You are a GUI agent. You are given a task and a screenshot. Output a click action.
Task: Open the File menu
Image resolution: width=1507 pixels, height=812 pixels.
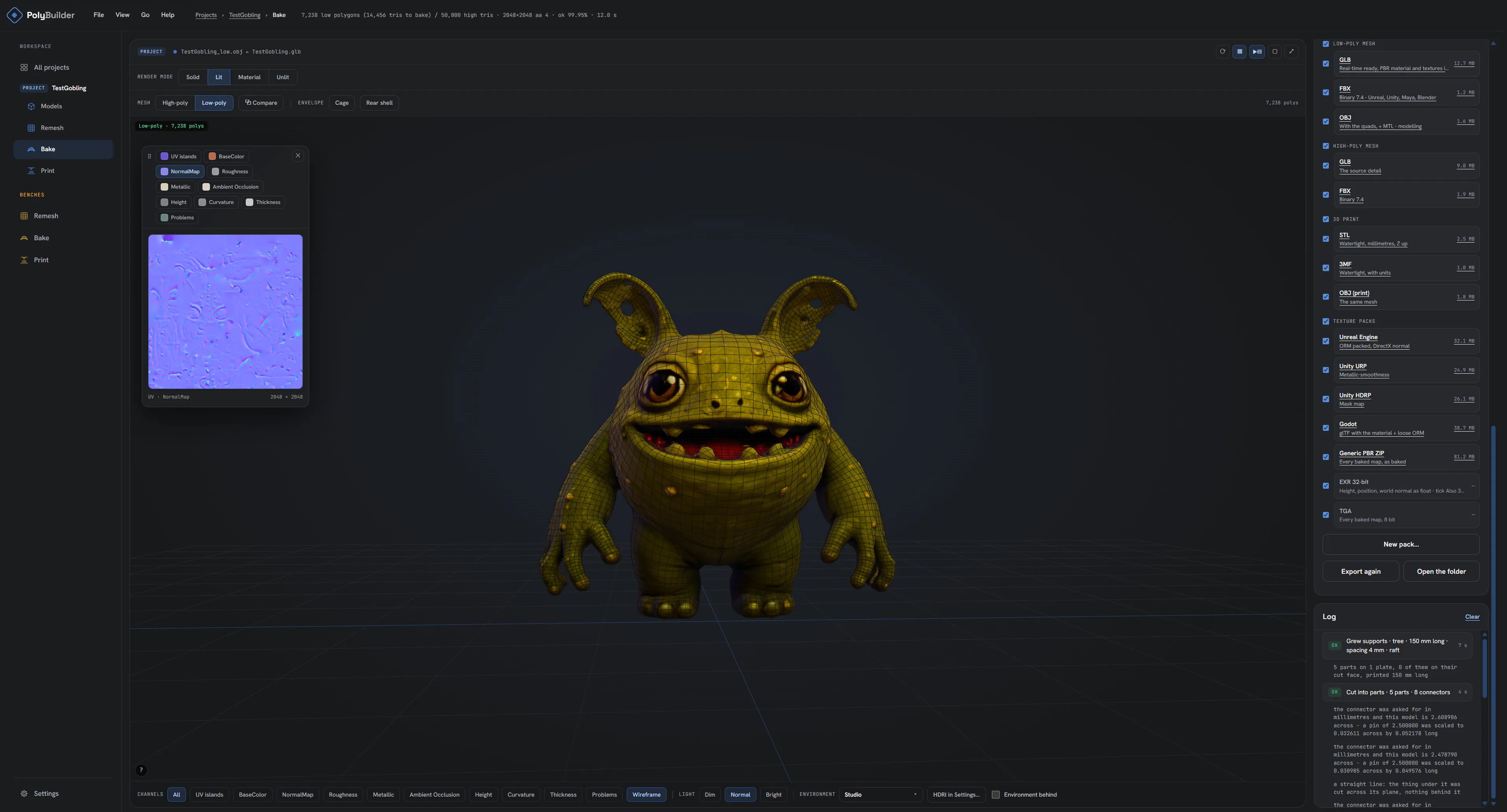click(99, 15)
